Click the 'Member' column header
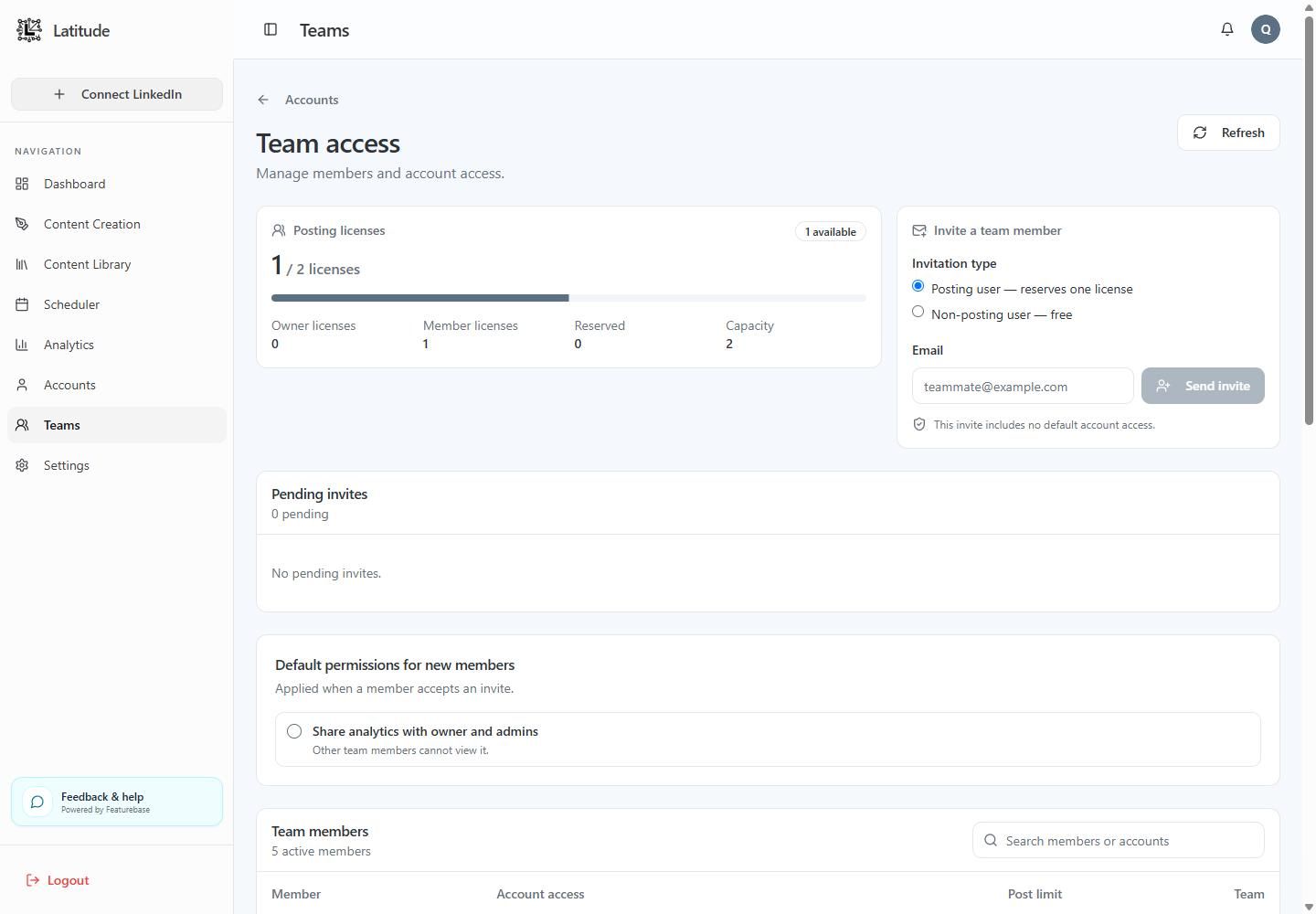Screen dimensions: 1316x914 pyautogui.click(x=296, y=894)
